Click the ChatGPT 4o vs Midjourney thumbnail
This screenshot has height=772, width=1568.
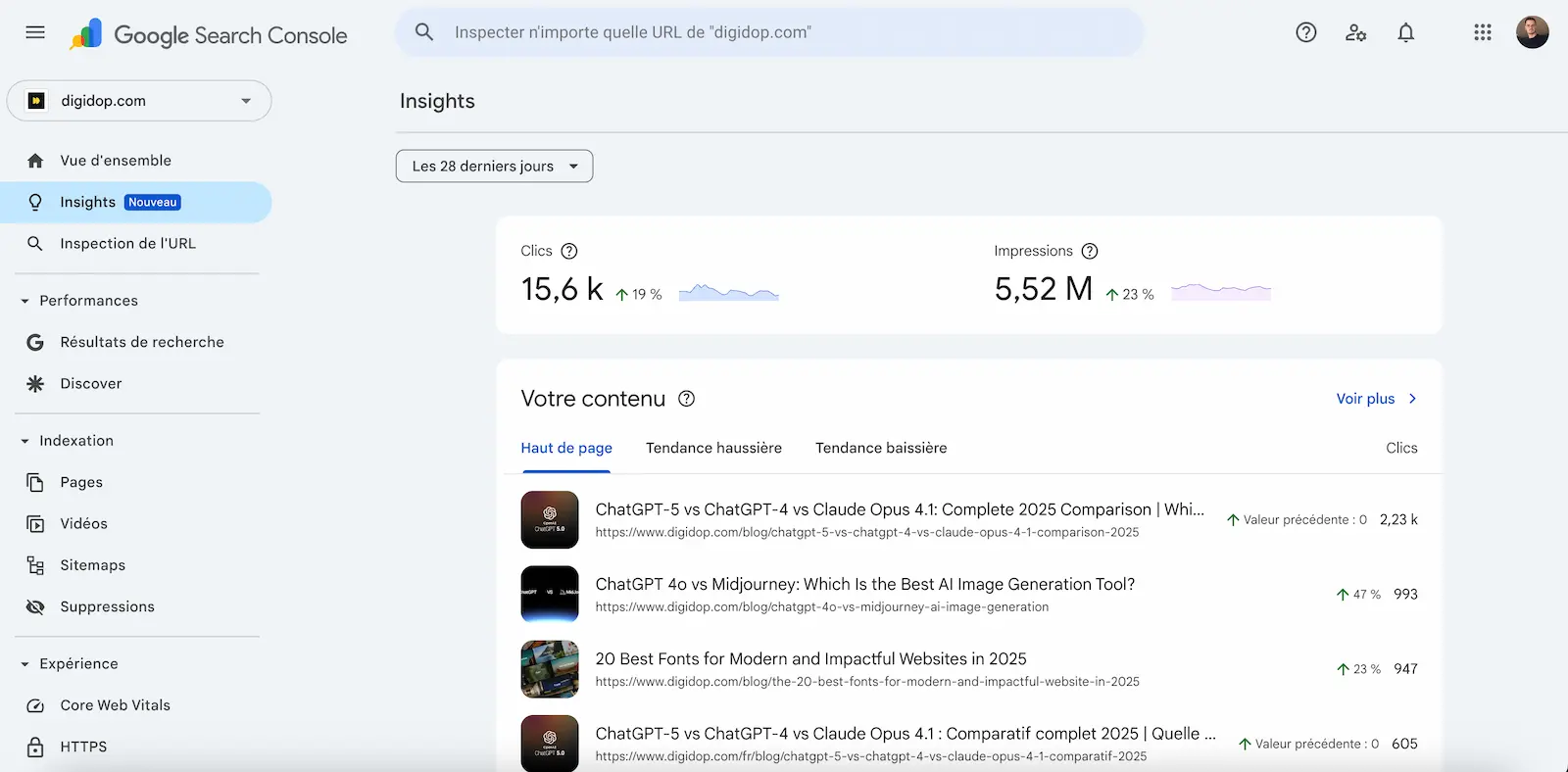click(550, 595)
